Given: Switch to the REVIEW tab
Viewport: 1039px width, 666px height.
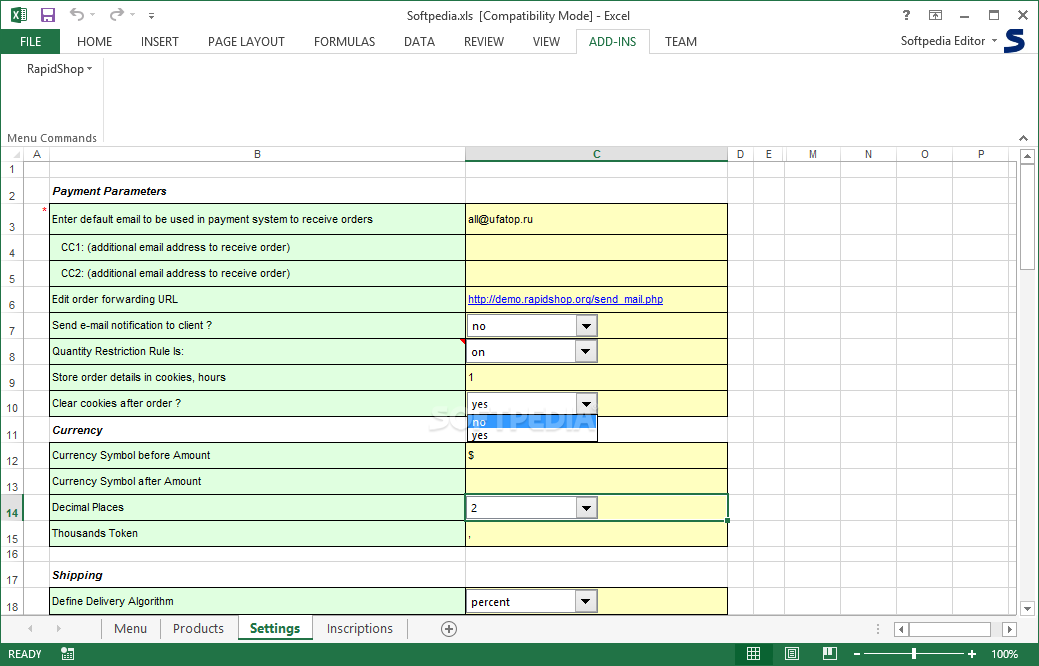Looking at the screenshot, I should point(484,42).
